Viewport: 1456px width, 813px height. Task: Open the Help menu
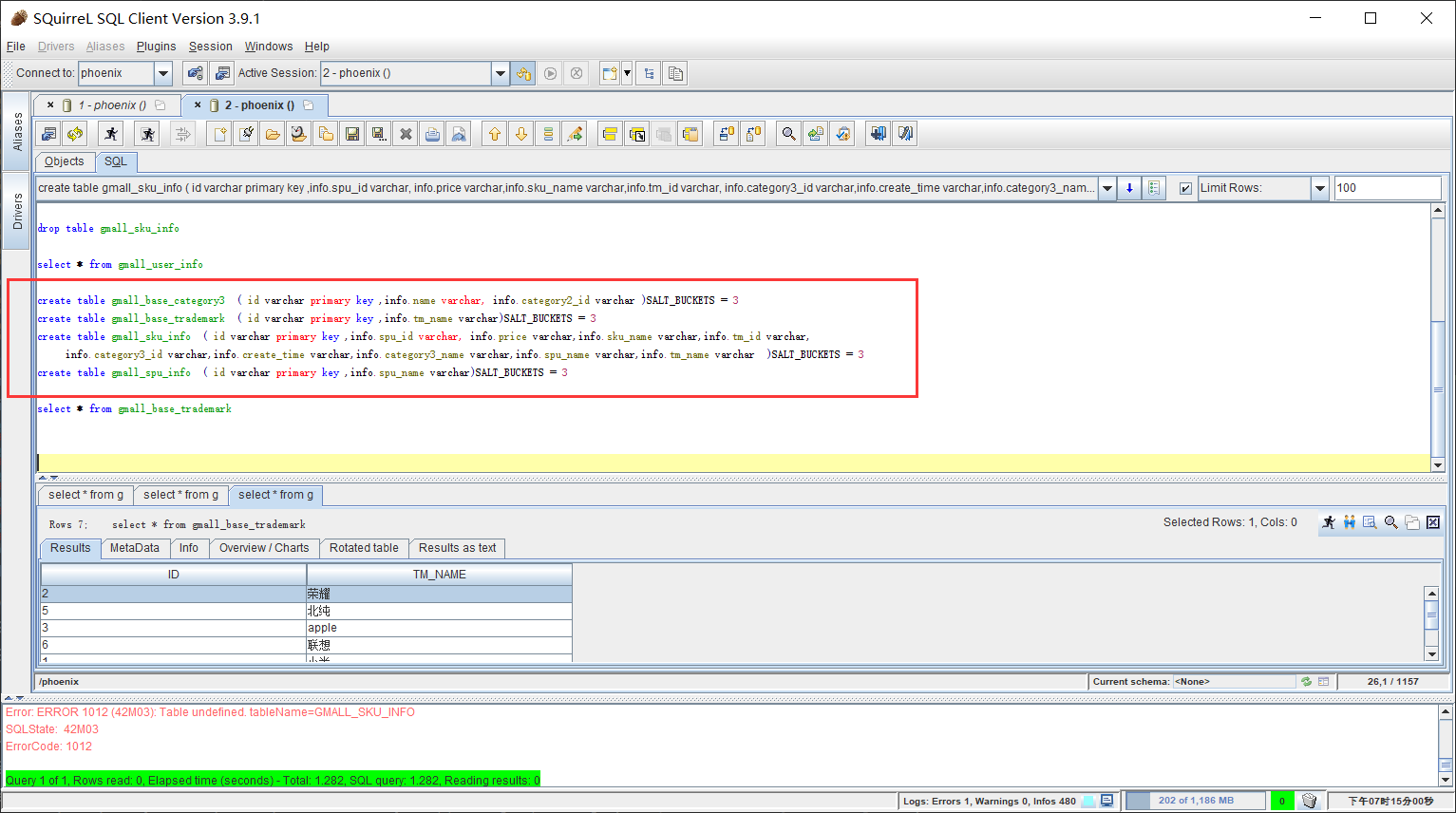click(316, 47)
